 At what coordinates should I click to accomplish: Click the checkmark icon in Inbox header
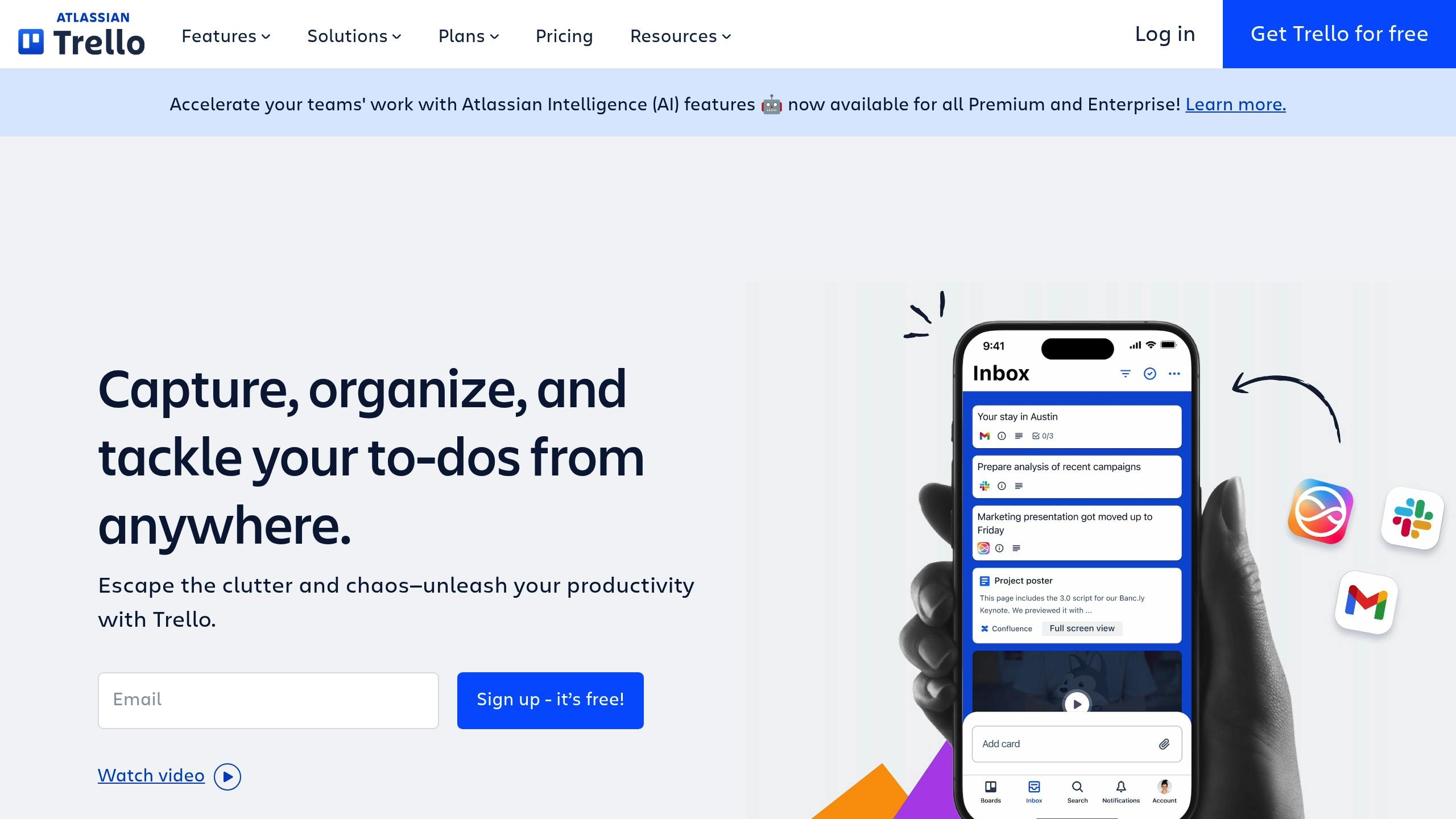tap(1150, 373)
